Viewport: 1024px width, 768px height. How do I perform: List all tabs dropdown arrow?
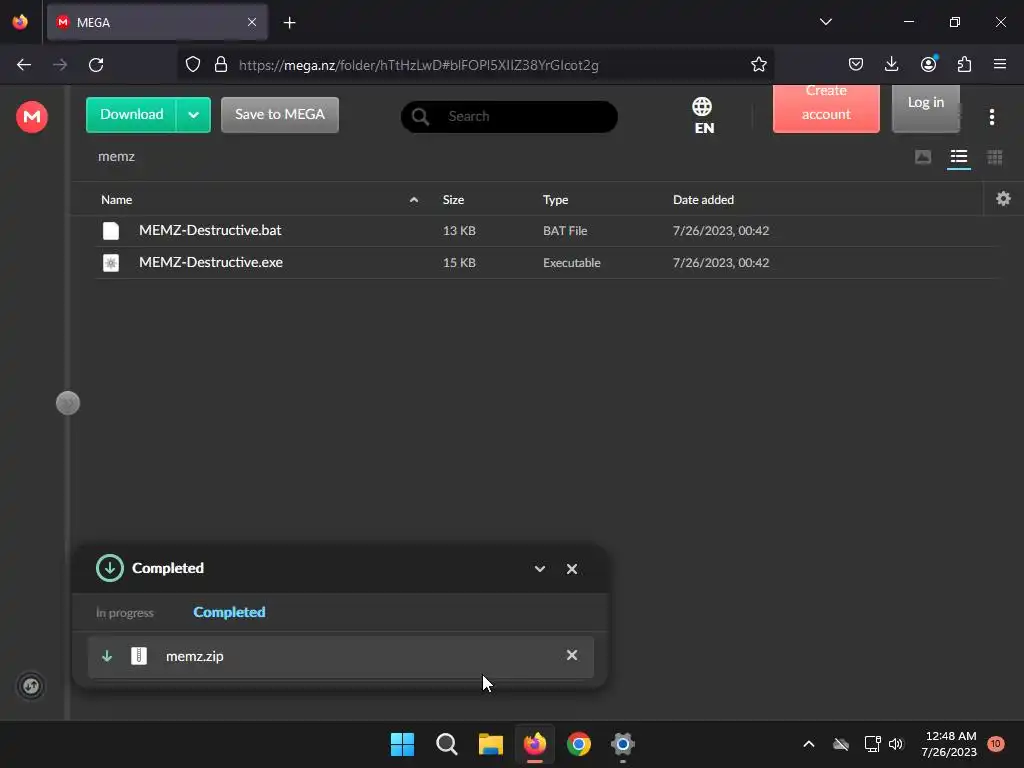pos(825,22)
